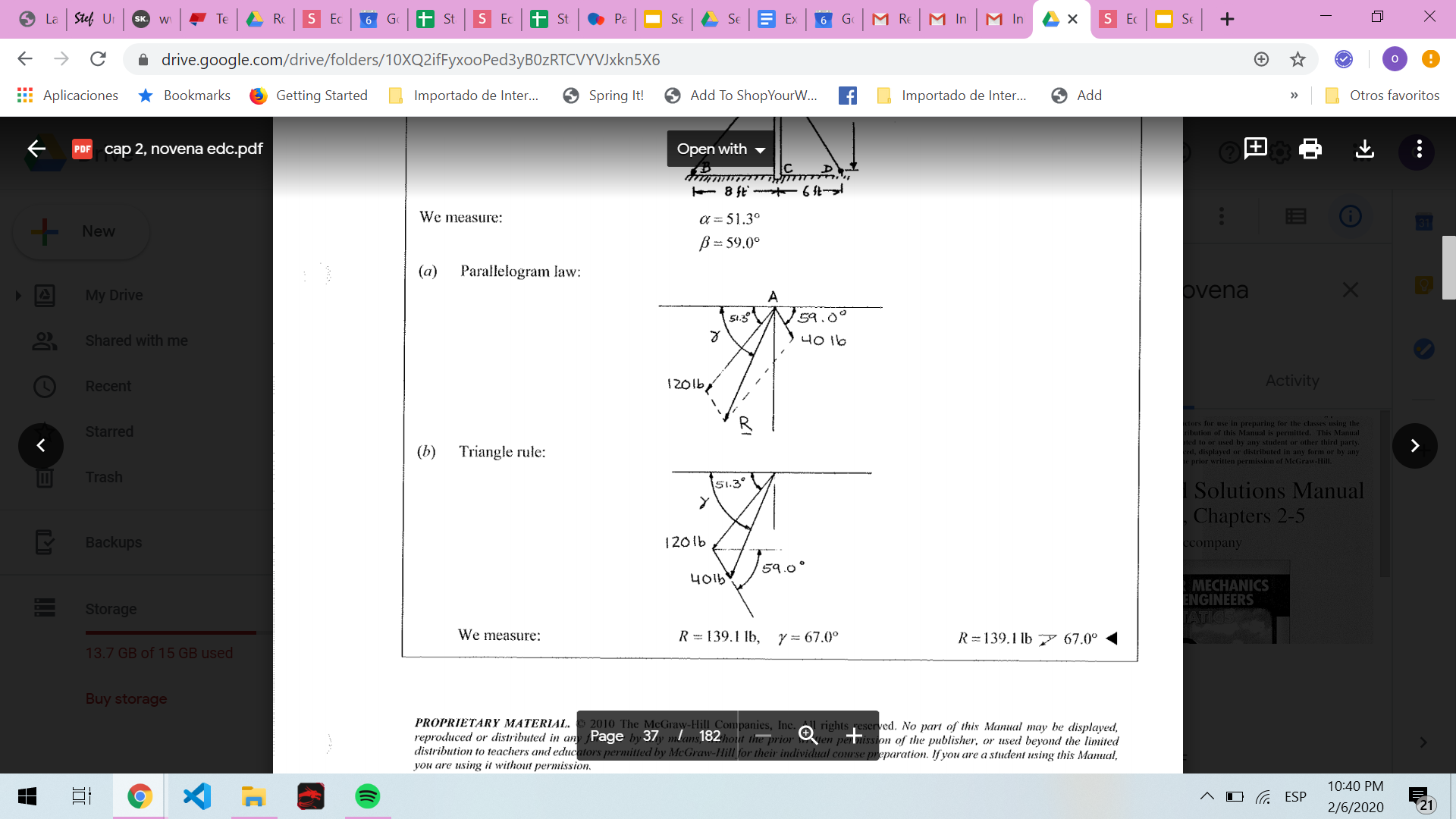Open the Otros favoritos bookmark folder
The height and width of the screenshot is (819, 1456).
point(1382,95)
